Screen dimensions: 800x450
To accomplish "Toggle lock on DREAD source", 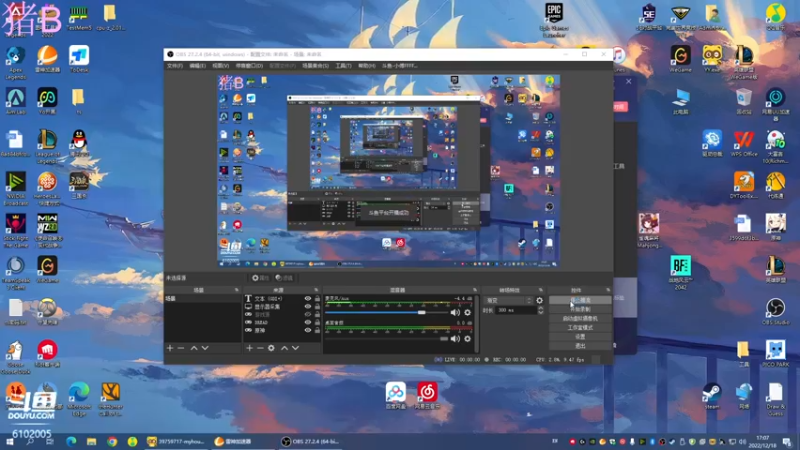I will click(317, 322).
